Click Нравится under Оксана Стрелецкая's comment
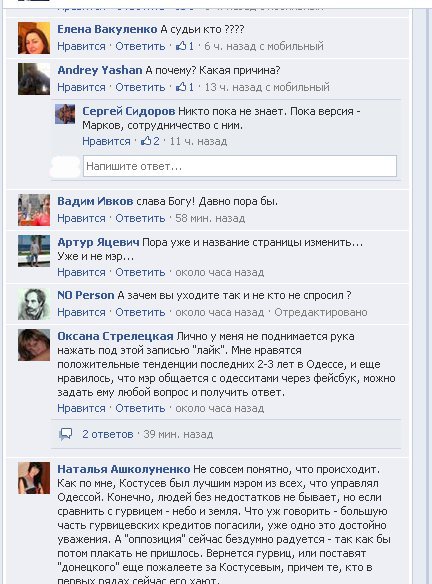432x584 pixels. click(81, 408)
